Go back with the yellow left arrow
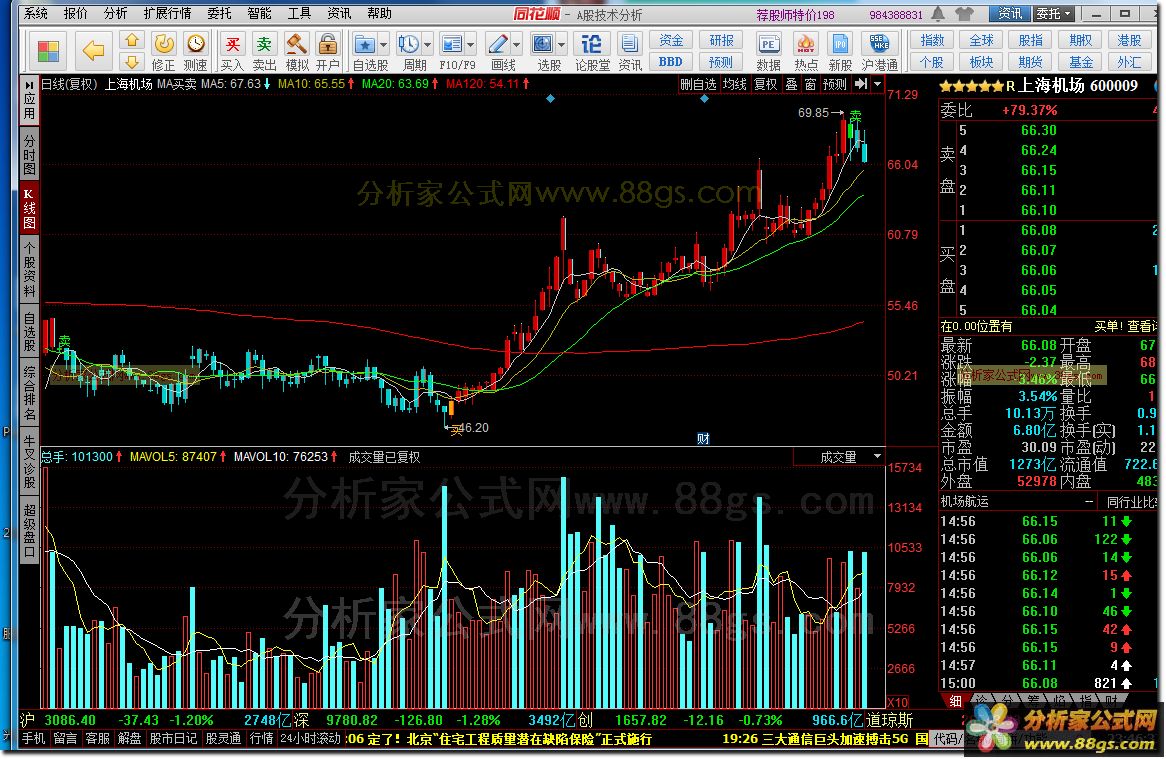 point(93,51)
